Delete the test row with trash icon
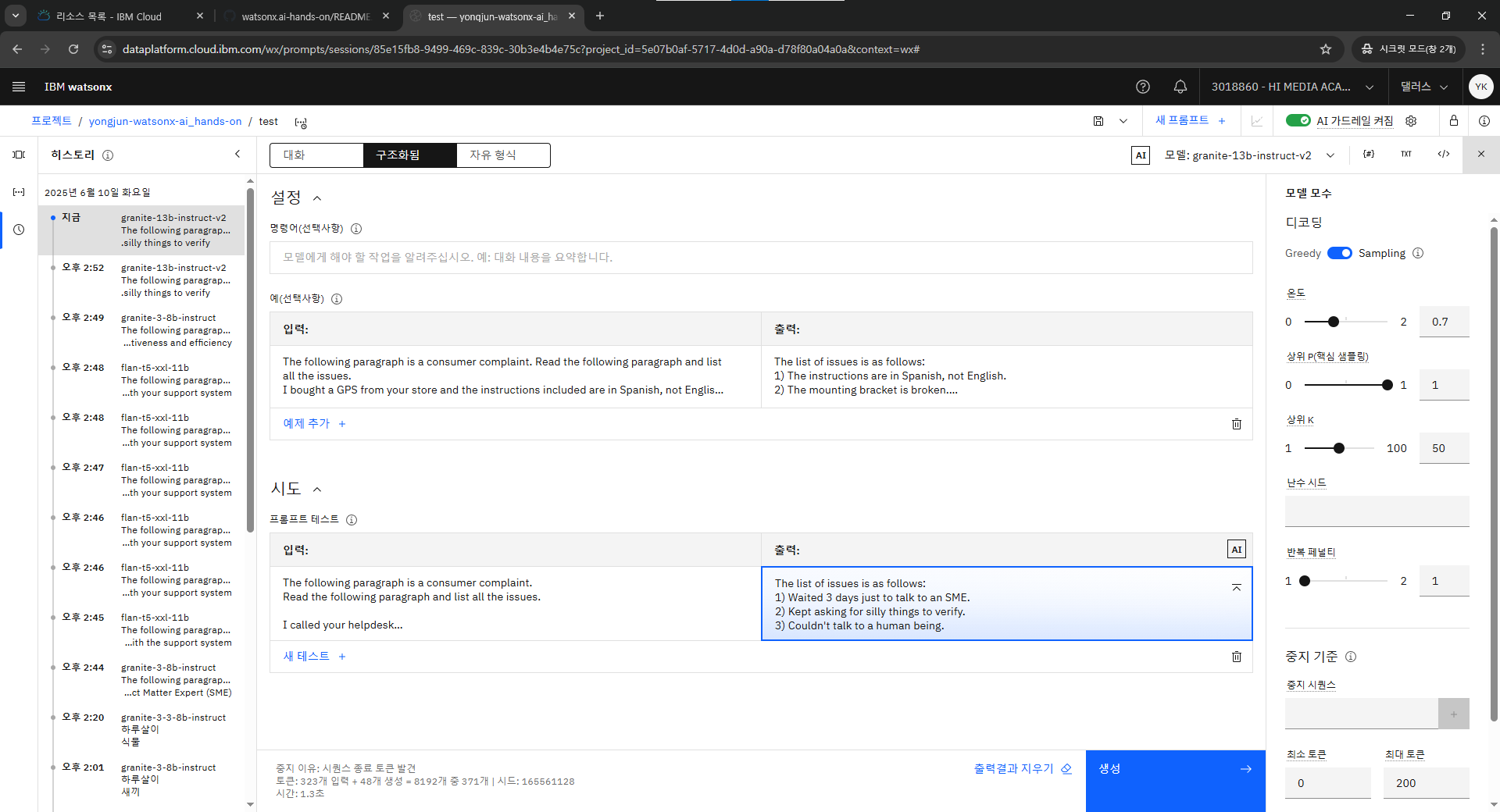Viewport: 1500px width, 812px height. 1237,657
